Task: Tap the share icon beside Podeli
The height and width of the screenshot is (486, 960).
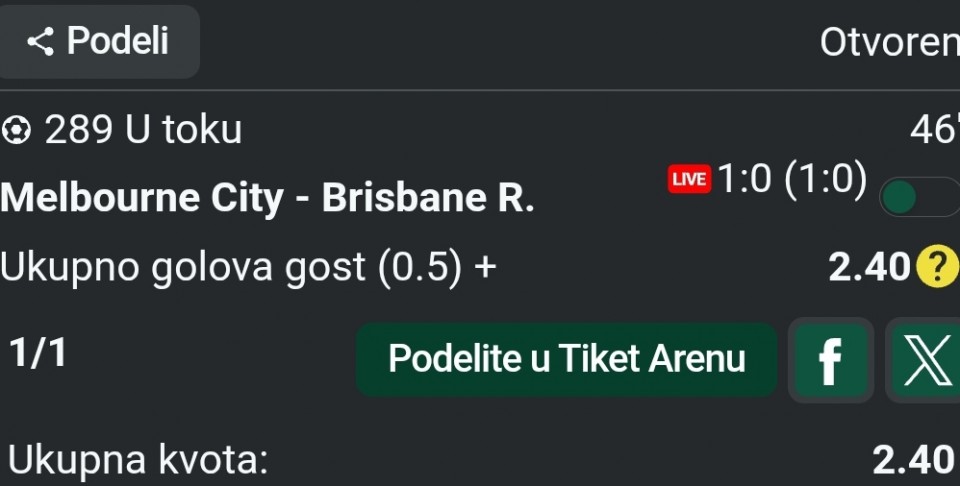Action: click(40, 42)
